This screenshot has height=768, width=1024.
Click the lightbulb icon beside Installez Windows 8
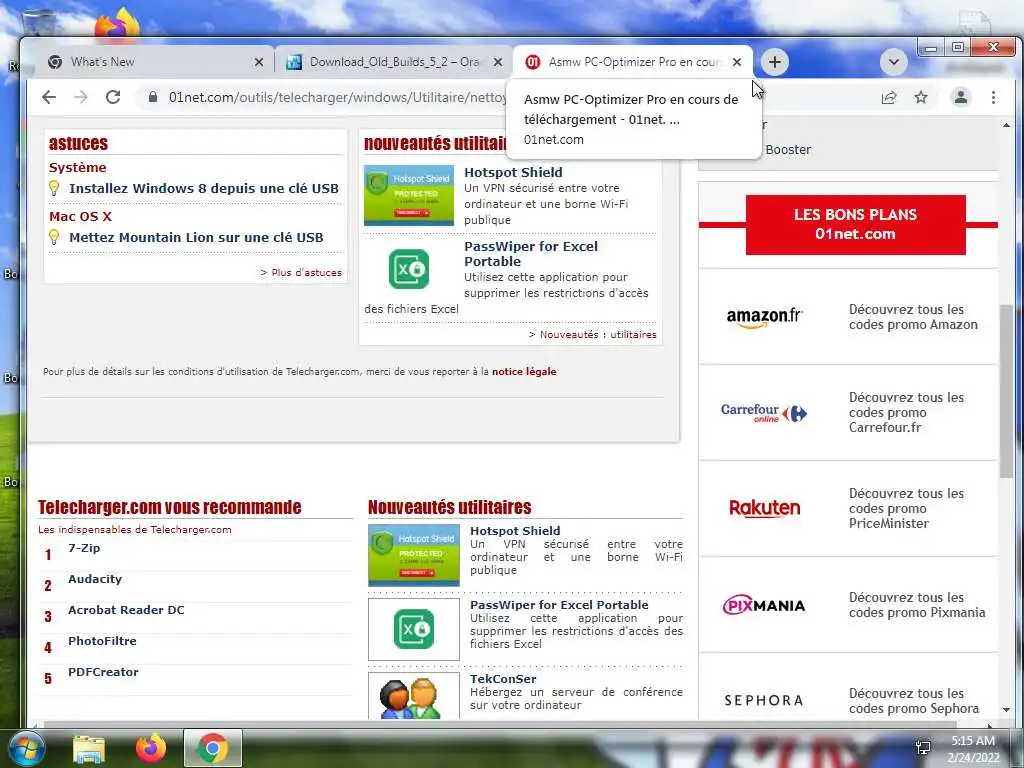pos(54,188)
